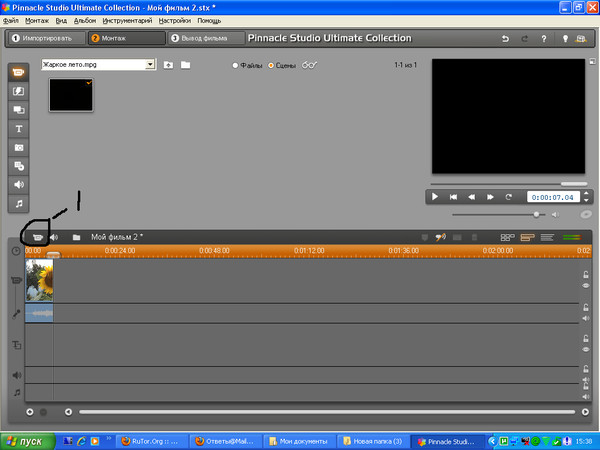This screenshot has height=450, width=600.
Task: Click the fast forward button
Action: point(490,197)
